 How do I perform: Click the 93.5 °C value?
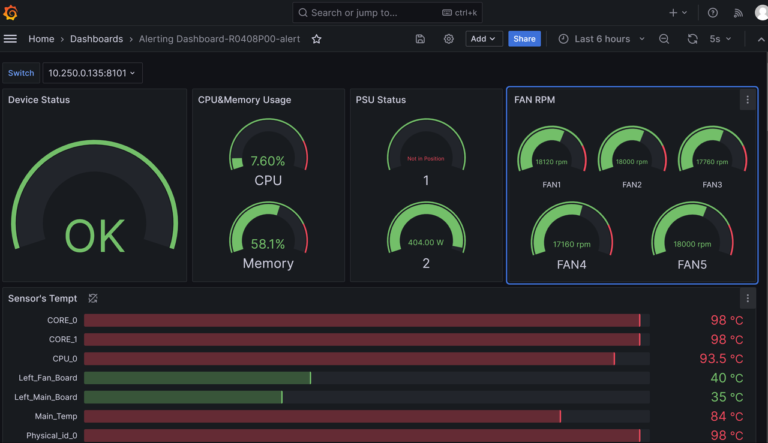721,359
